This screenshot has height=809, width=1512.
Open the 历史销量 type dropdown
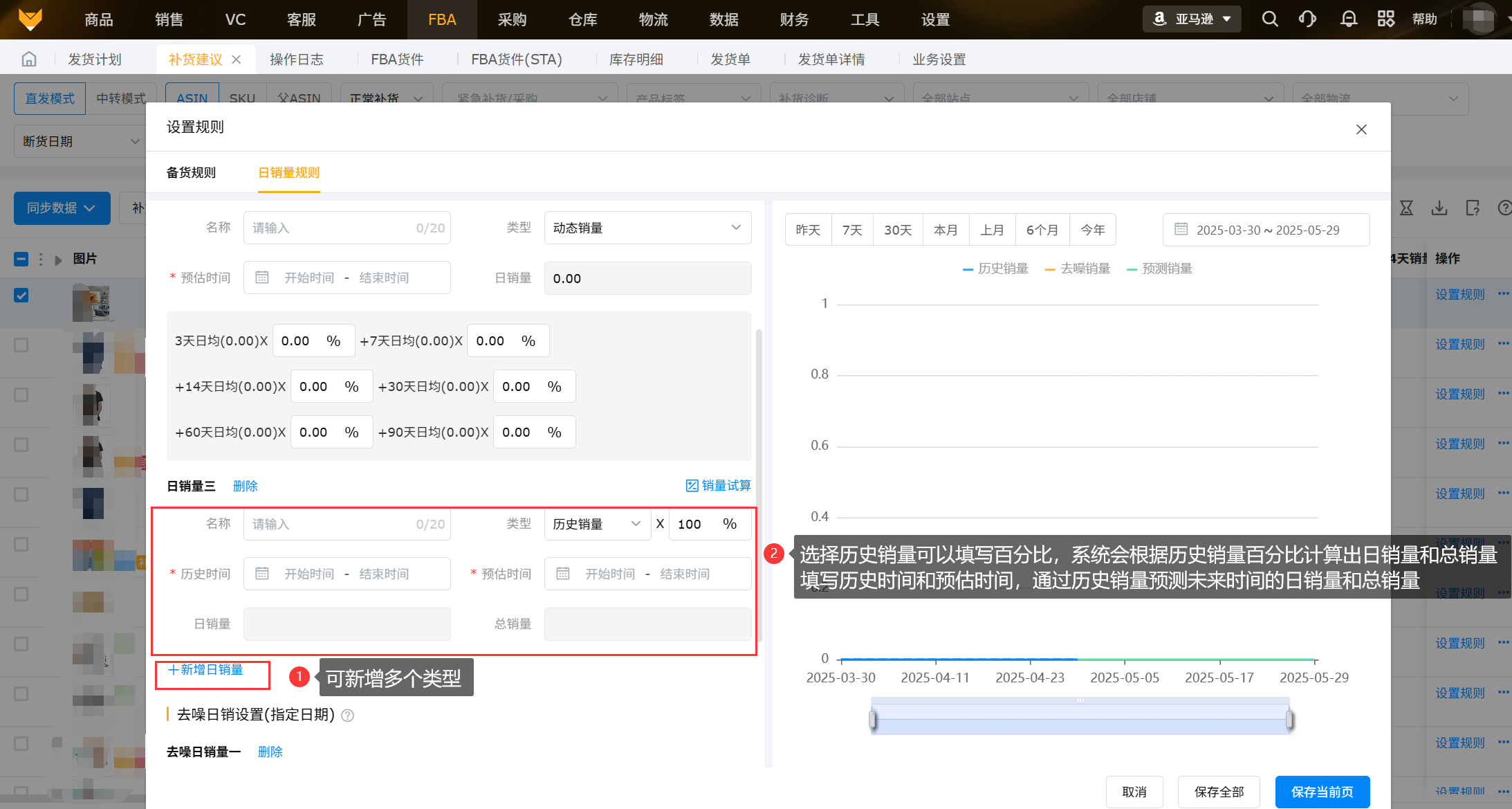click(597, 524)
